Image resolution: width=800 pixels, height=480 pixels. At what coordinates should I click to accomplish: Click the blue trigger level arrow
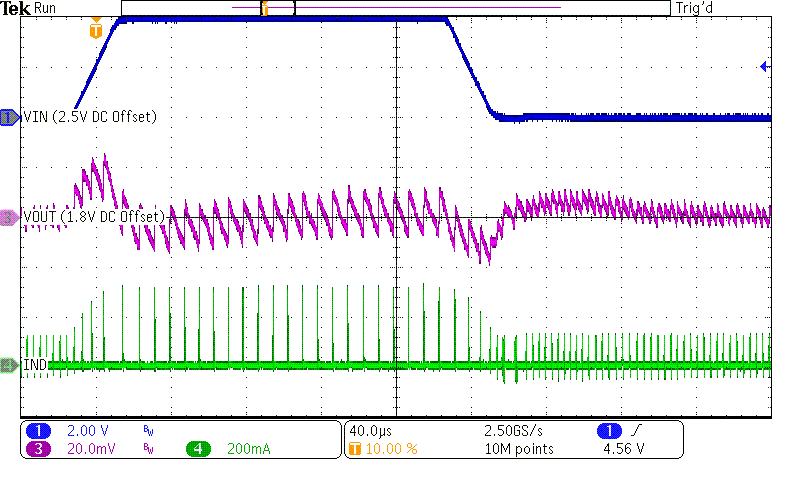click(x=765, y=67)
